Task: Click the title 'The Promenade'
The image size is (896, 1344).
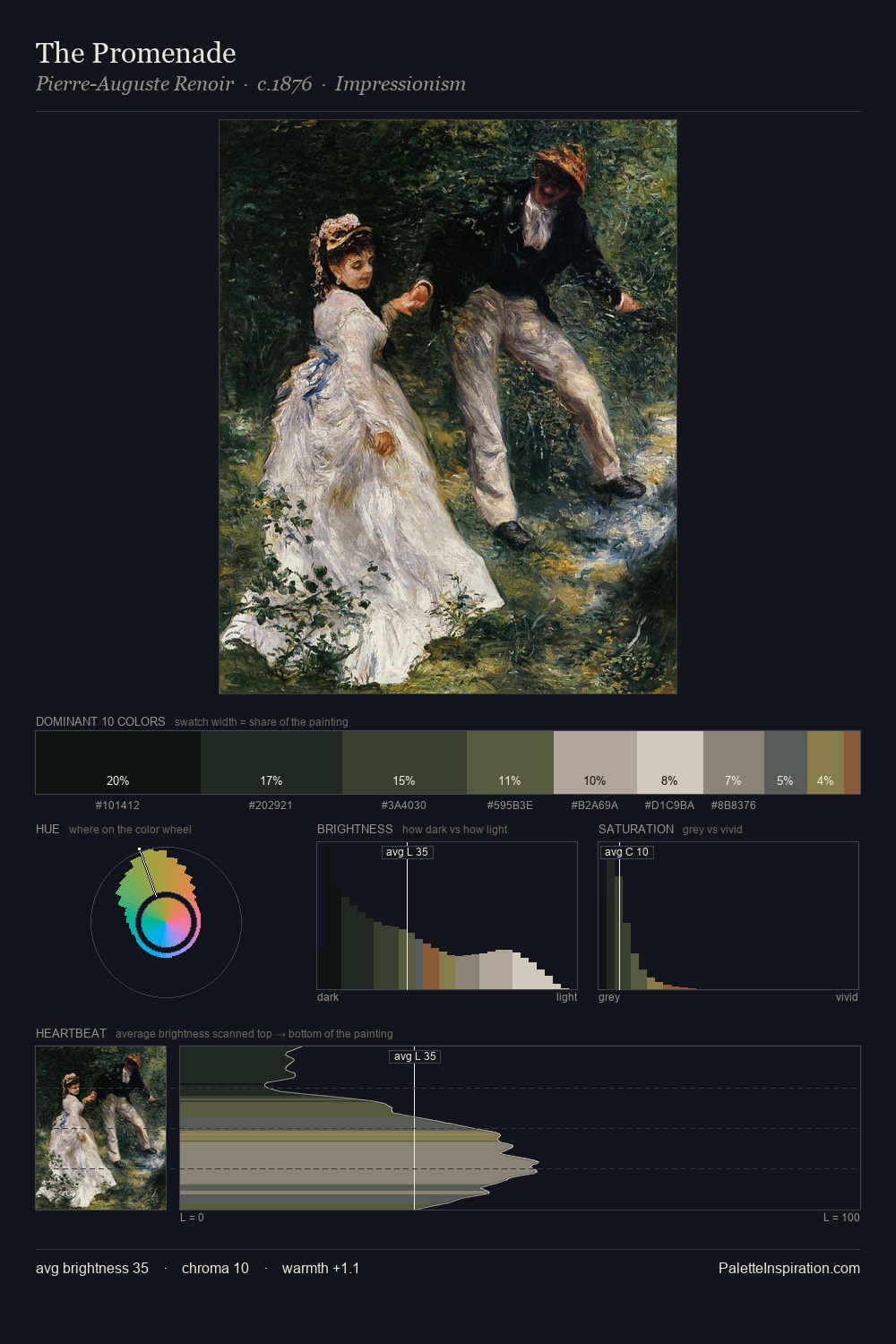Action: [136, 53]
